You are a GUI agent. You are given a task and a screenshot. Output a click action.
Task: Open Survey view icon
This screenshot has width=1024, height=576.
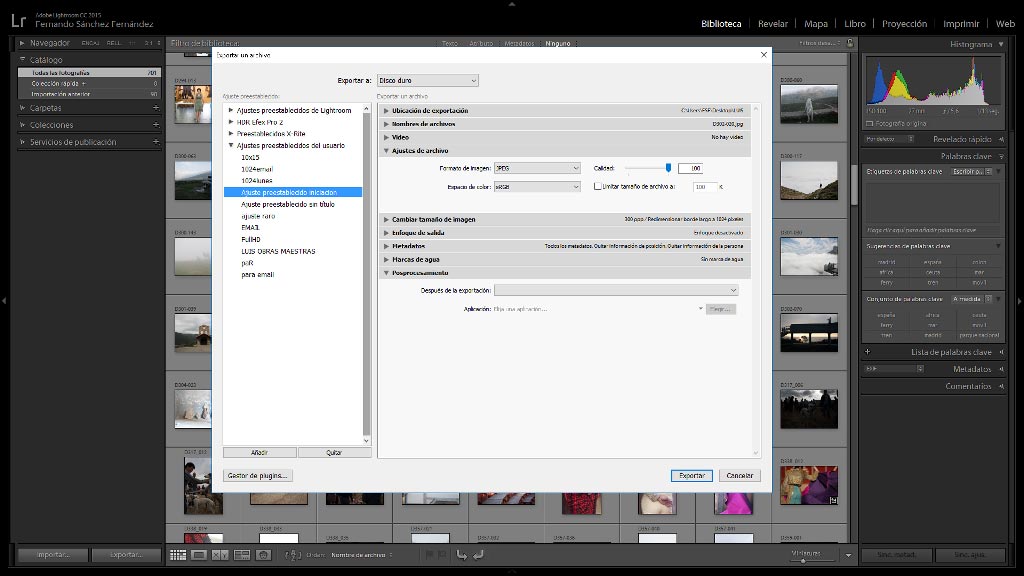coord(242,554)
